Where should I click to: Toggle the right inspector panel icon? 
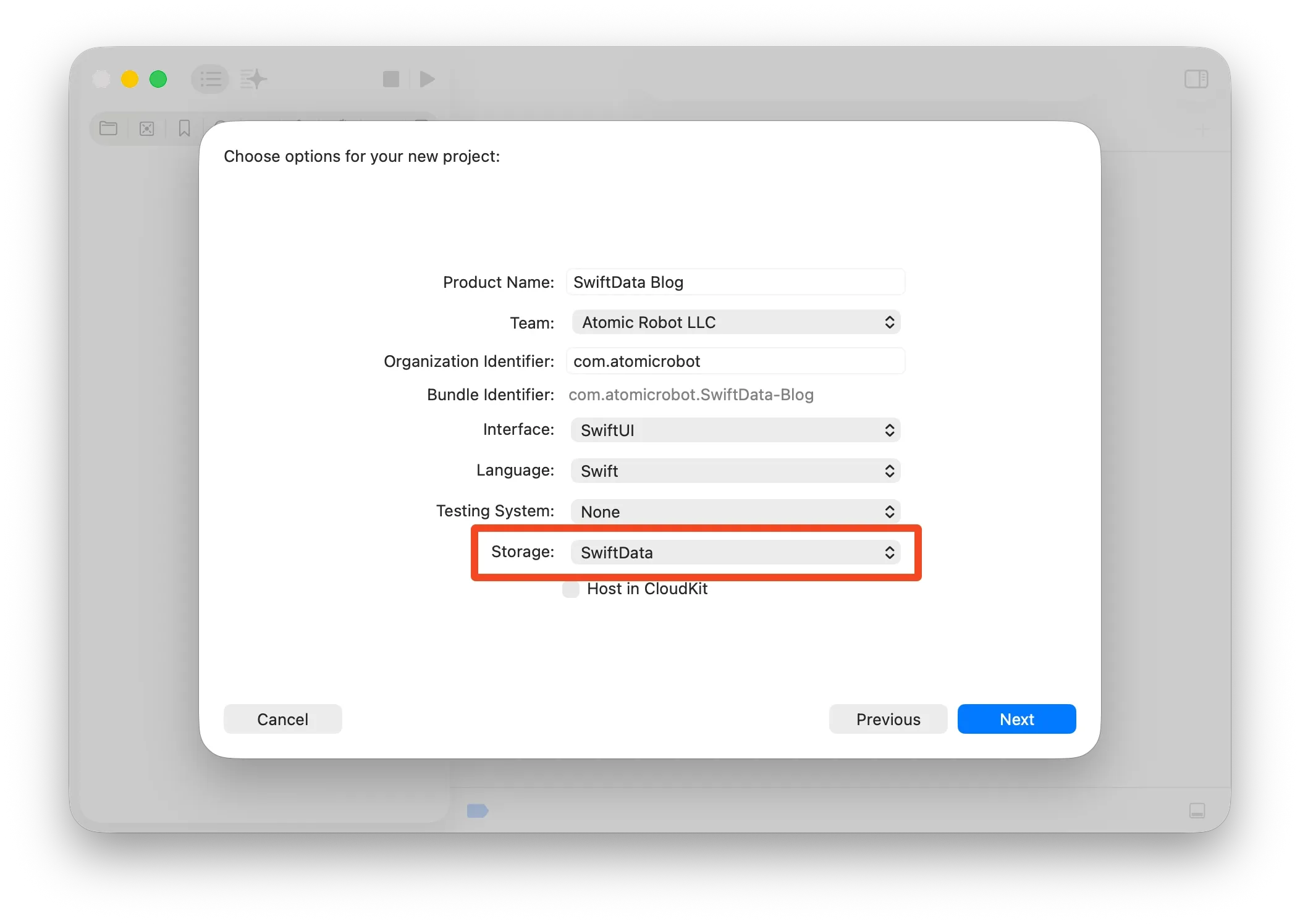point(1196,79)
